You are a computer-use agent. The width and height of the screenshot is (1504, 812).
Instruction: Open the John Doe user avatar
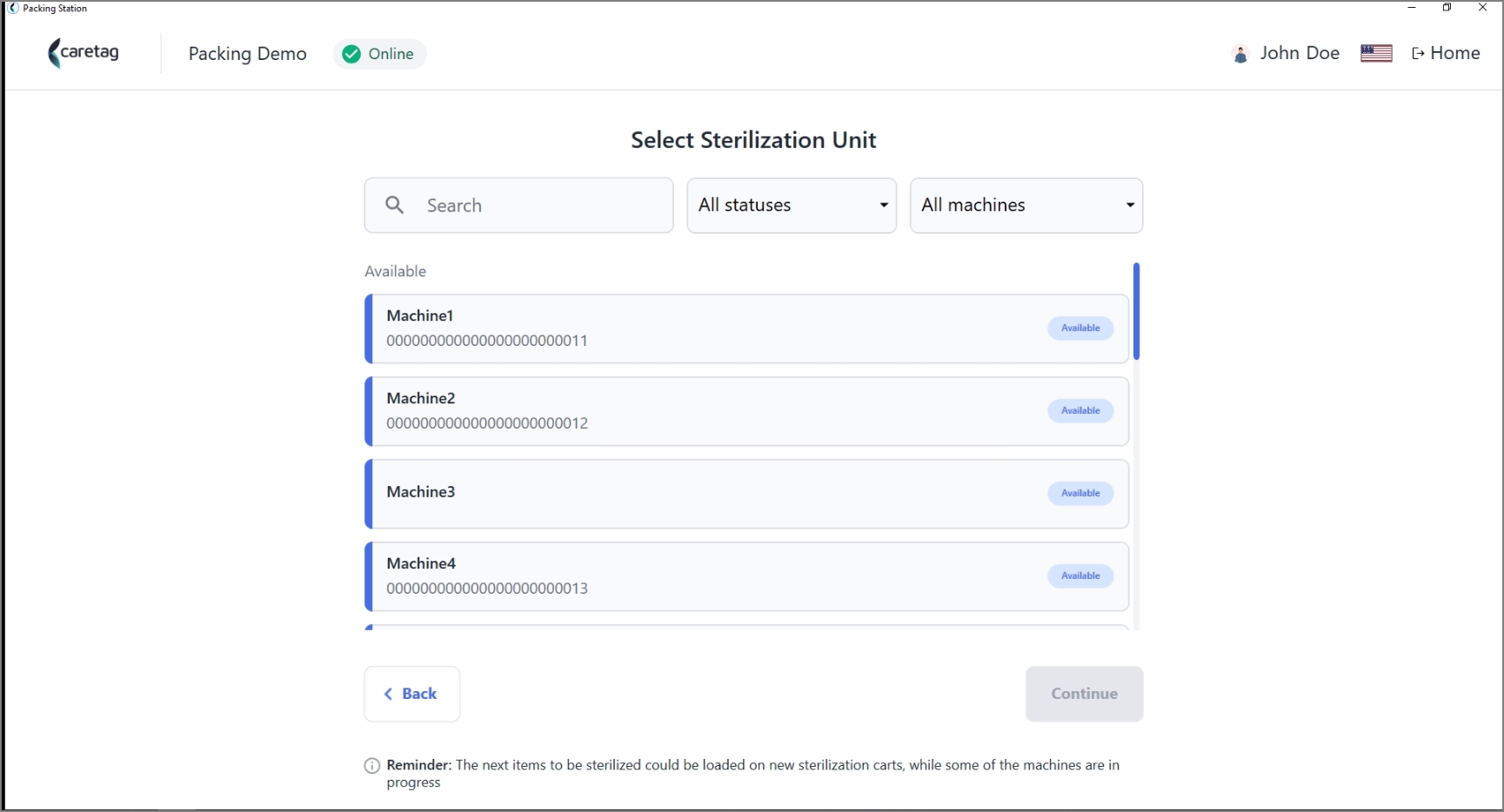pyautogui.click(x=1240, y=54)
